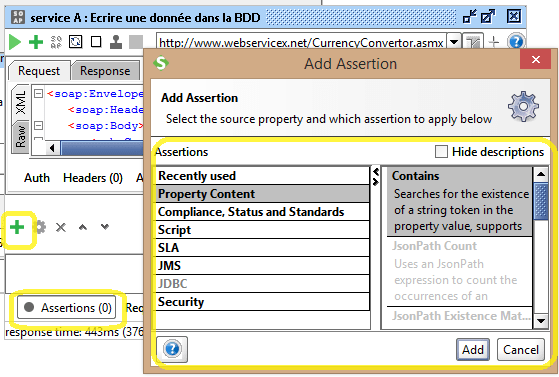
Task: Select the JMS assertion category
Action: coord(262,266)
